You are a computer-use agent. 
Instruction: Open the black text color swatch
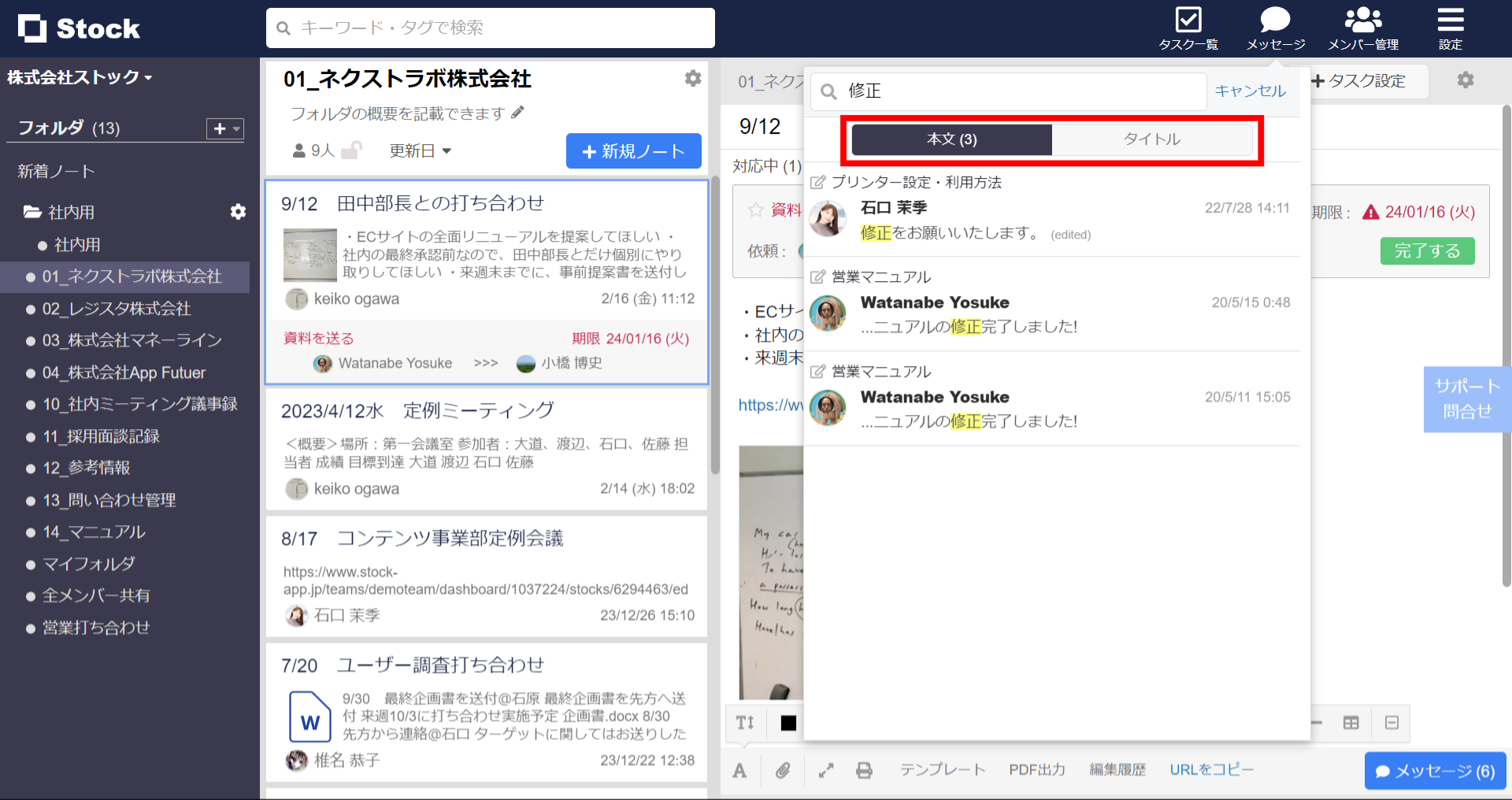pos(787,723)
